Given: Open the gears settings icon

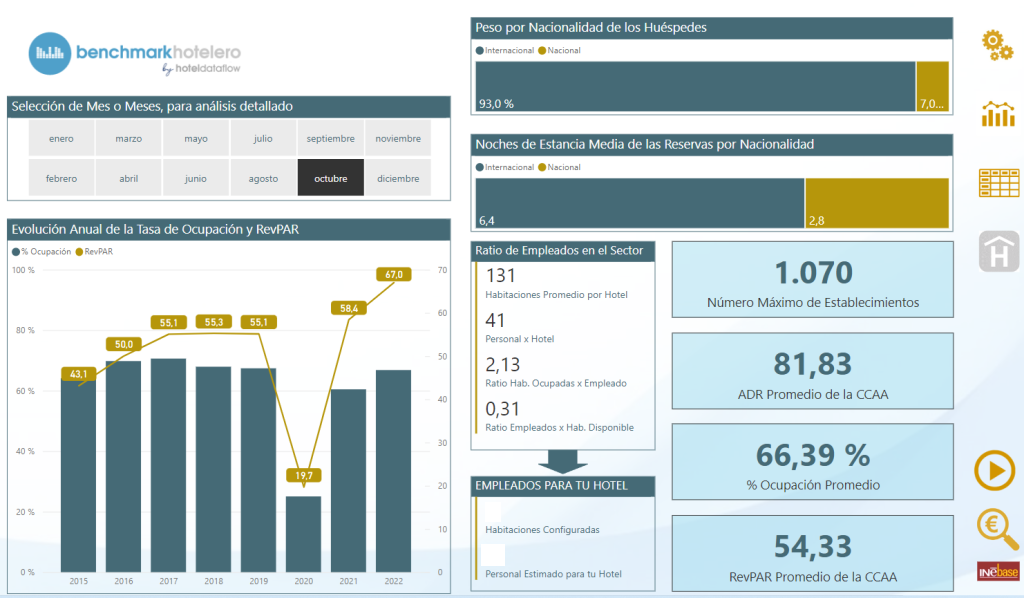Looking at the screenshot, I should (997, 45).
